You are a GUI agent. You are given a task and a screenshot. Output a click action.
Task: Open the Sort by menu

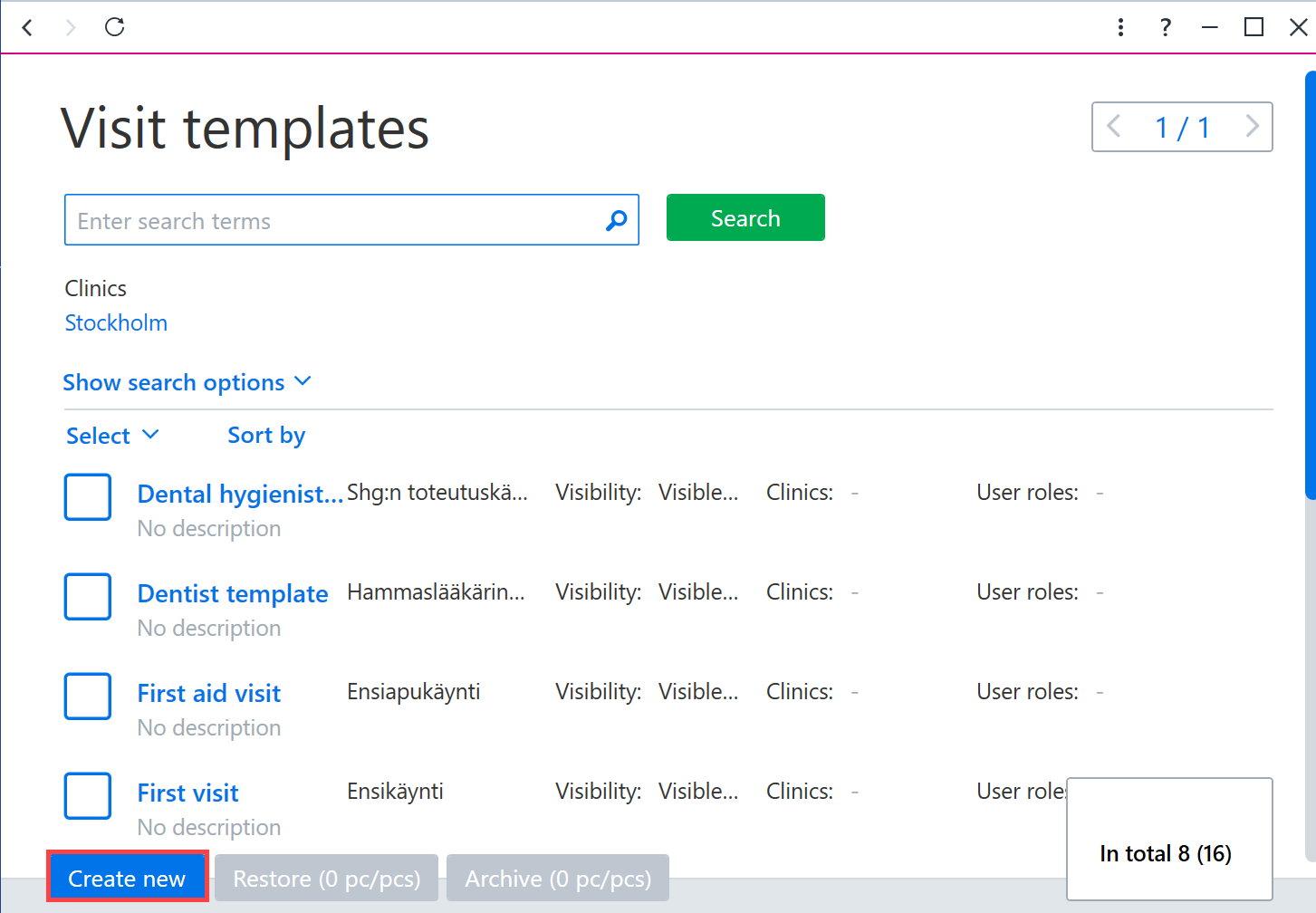pyautogui.click(x=266, y=436)
